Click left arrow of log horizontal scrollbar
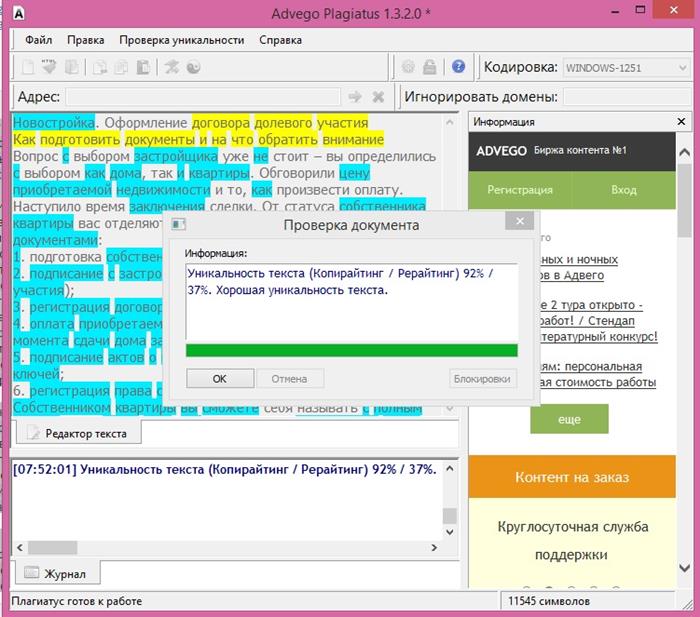This screenshot has height=617, width=700. tap(20, 547)
